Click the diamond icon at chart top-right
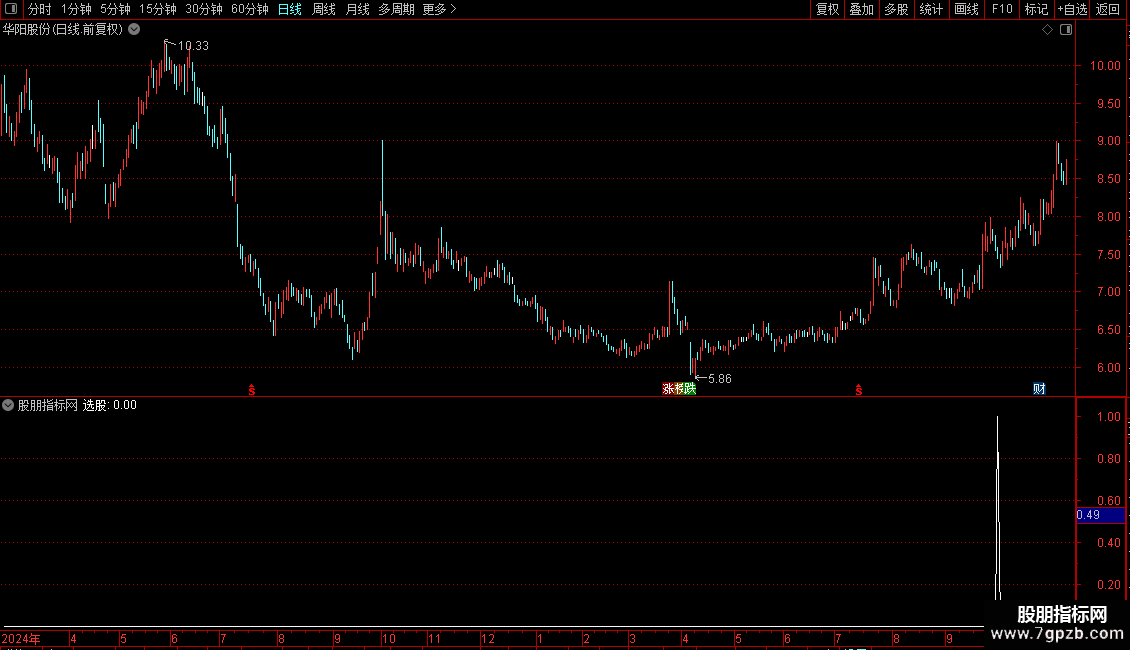The image size is (1130, 650). pyautogui.click(x=1047, y=30)
